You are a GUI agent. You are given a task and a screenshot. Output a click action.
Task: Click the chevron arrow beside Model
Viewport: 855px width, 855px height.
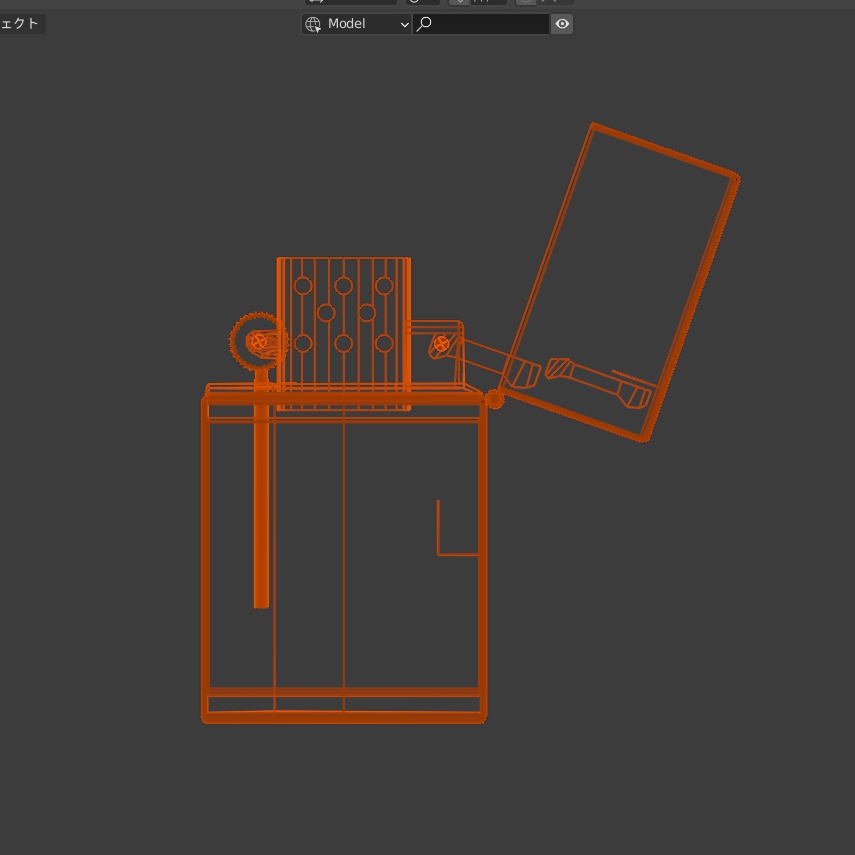[x=404, y=24]
